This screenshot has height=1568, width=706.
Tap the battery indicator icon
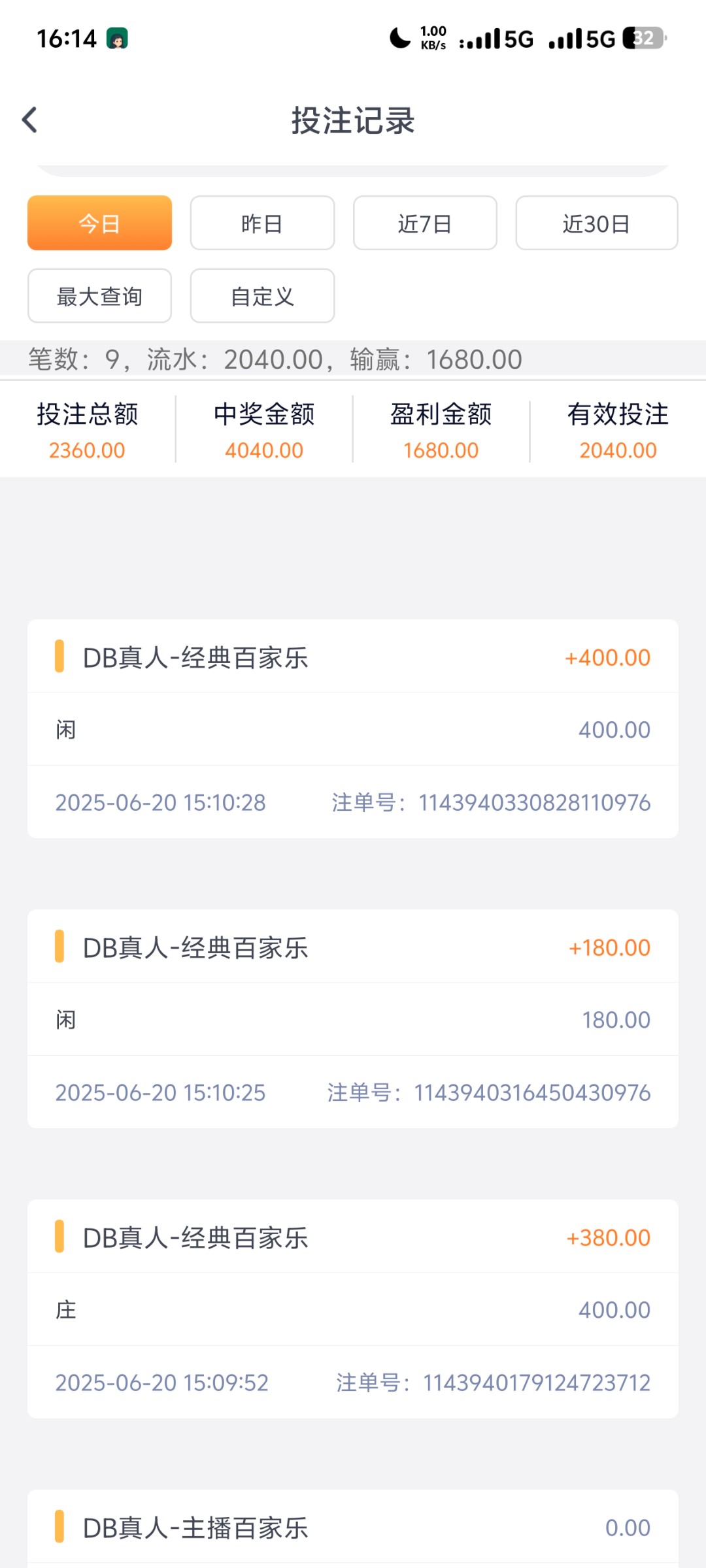click(x=644, y=38)
